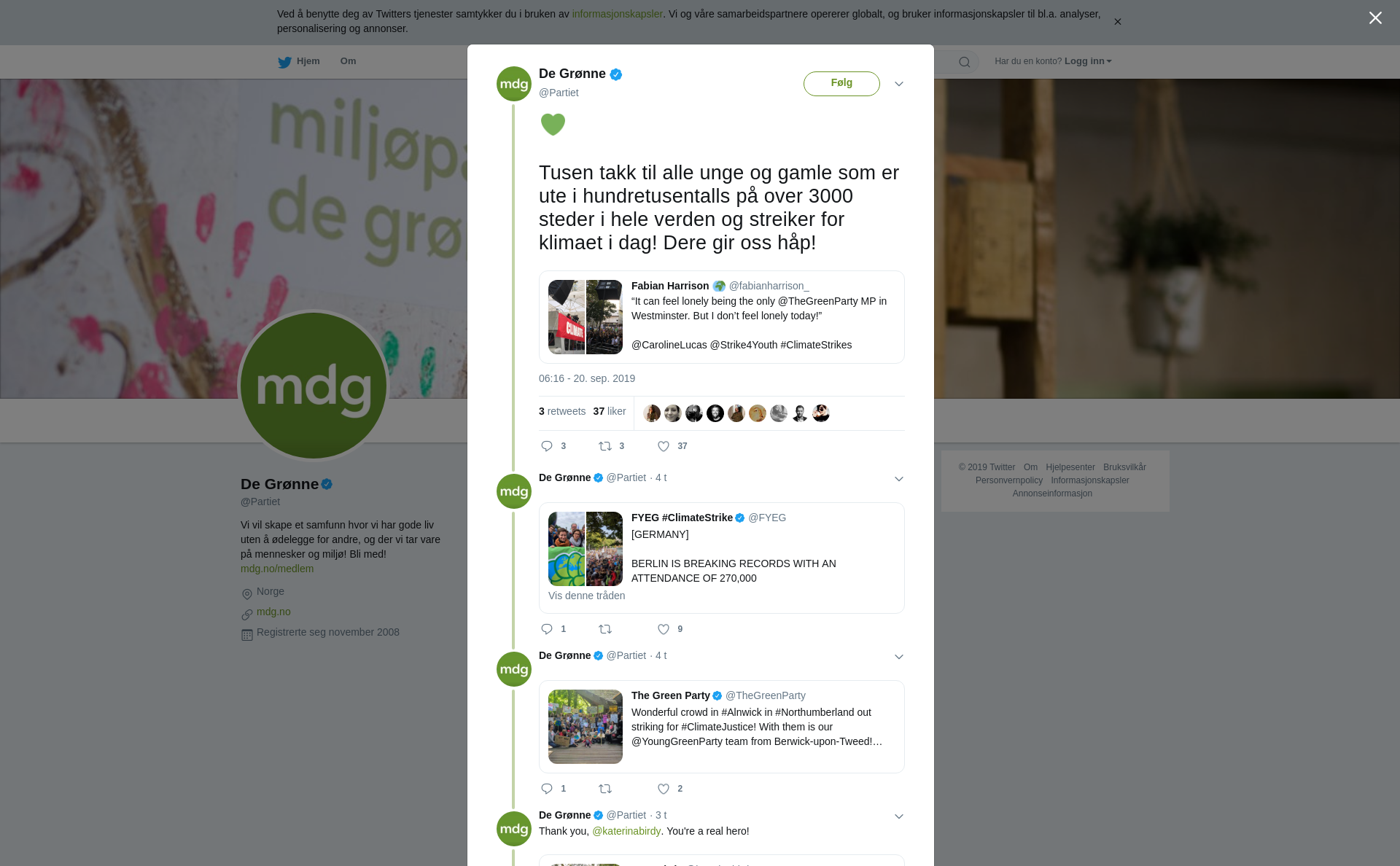Open the more-options chevron beside Følg
The width and height of the screenshot is (1400, 866).
point(899,84)
